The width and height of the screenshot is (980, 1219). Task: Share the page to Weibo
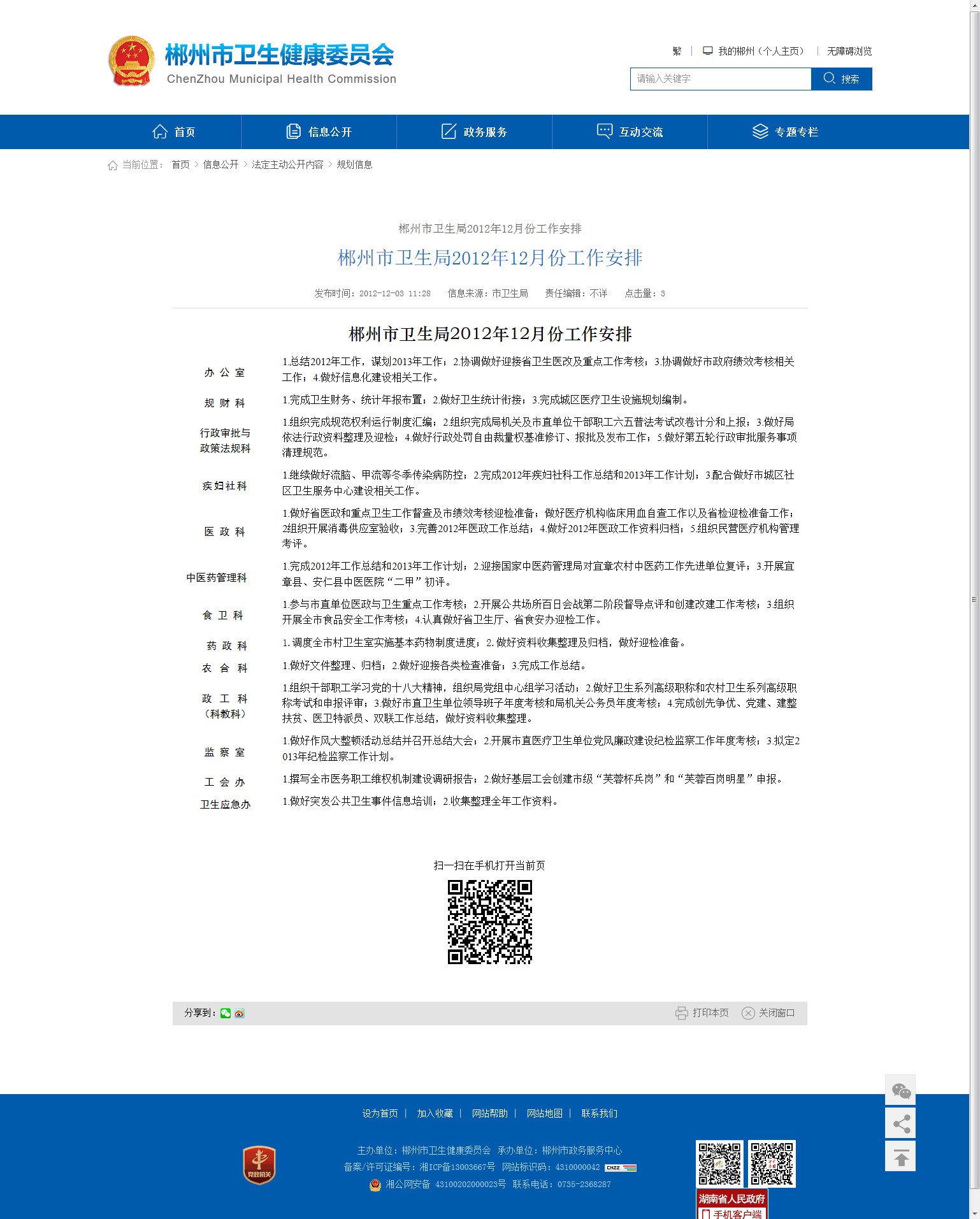(x=240, y=1013)
